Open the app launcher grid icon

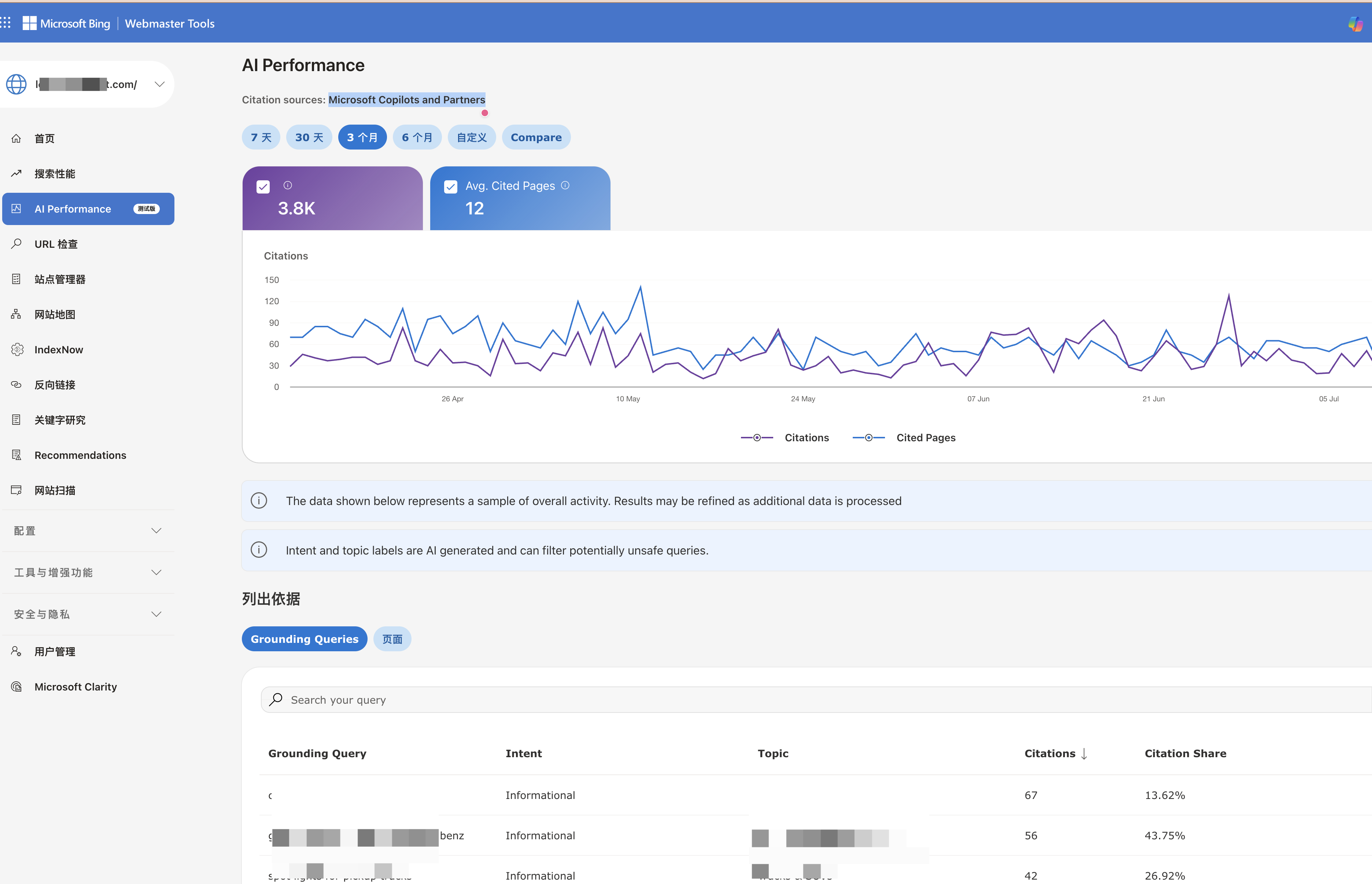pyautogui.click(x=6, y=23)
